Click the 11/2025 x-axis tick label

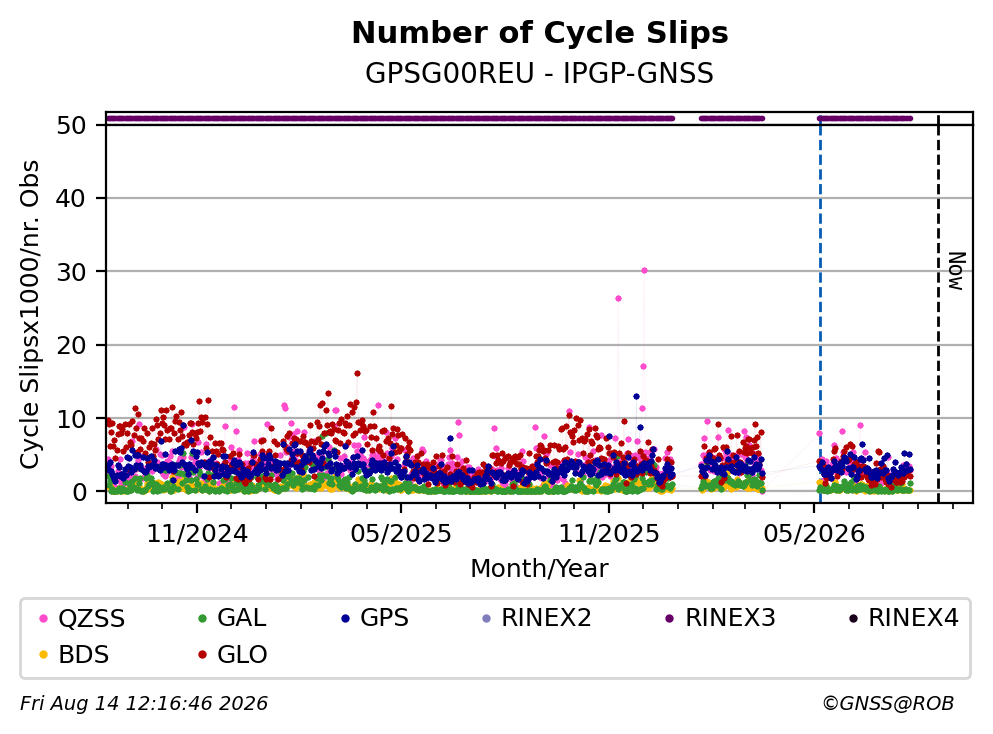coord(609,535)
